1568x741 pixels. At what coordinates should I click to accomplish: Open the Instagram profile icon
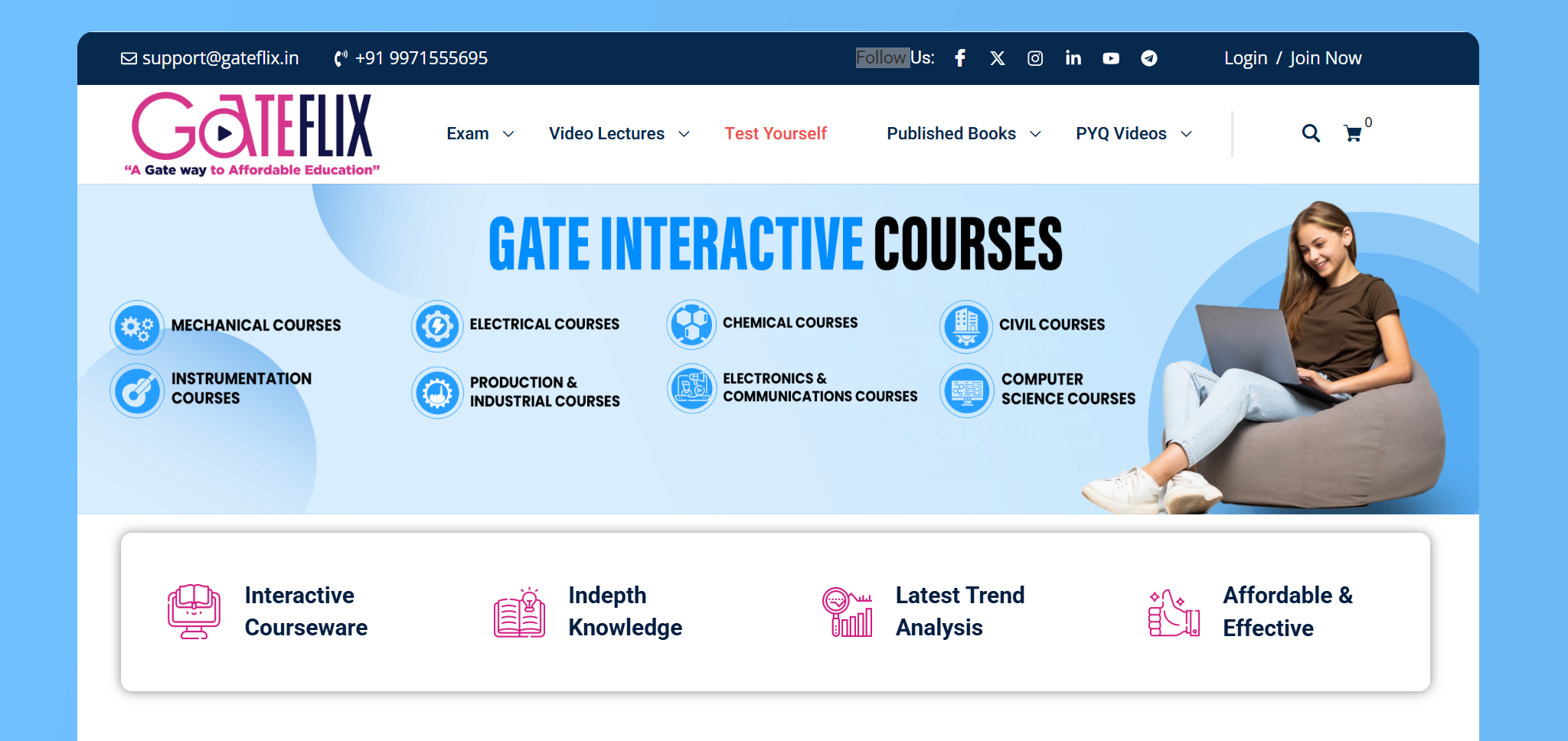coord(1035,58)
